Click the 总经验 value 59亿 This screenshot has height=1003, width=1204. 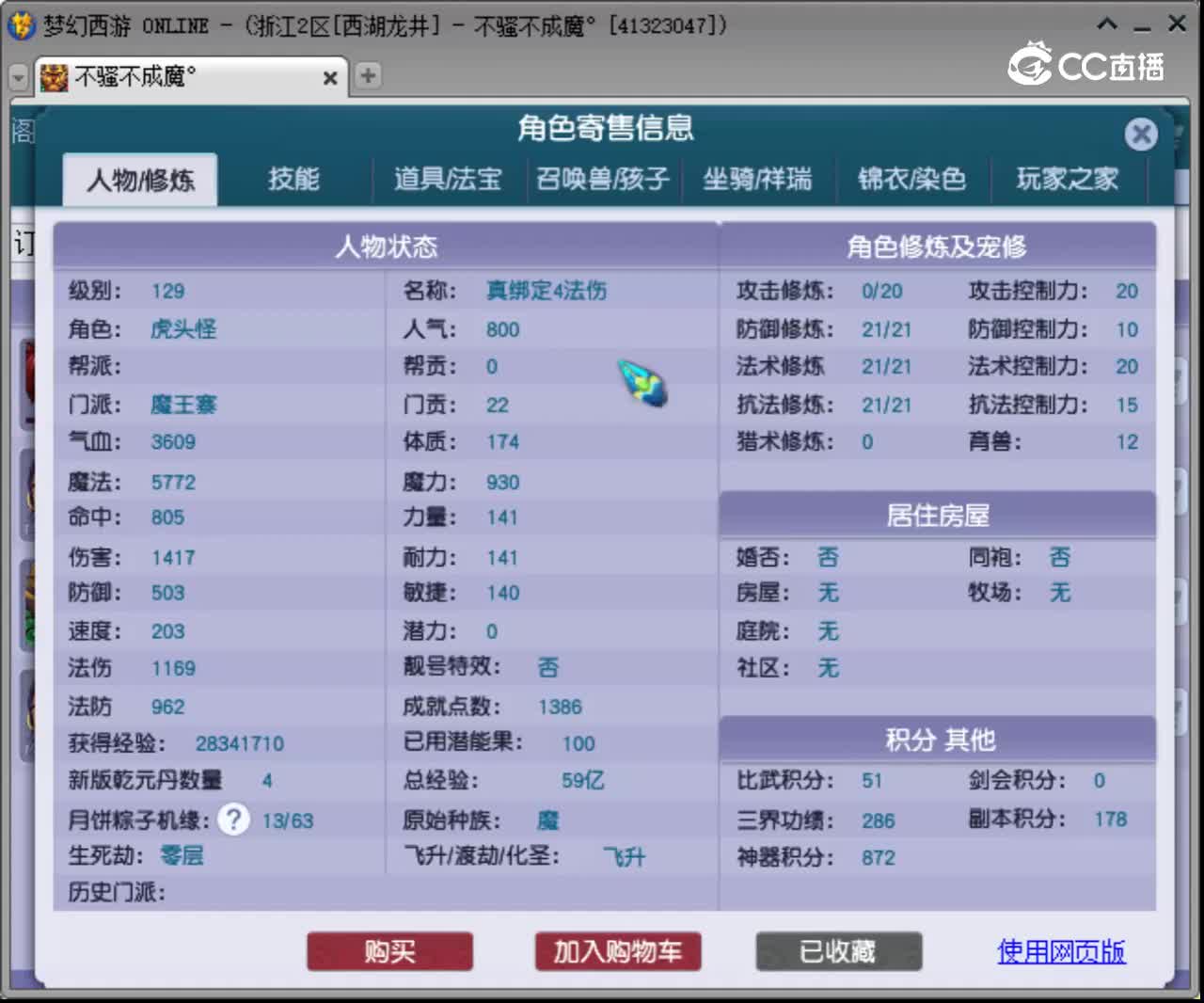tap(583, 781)
